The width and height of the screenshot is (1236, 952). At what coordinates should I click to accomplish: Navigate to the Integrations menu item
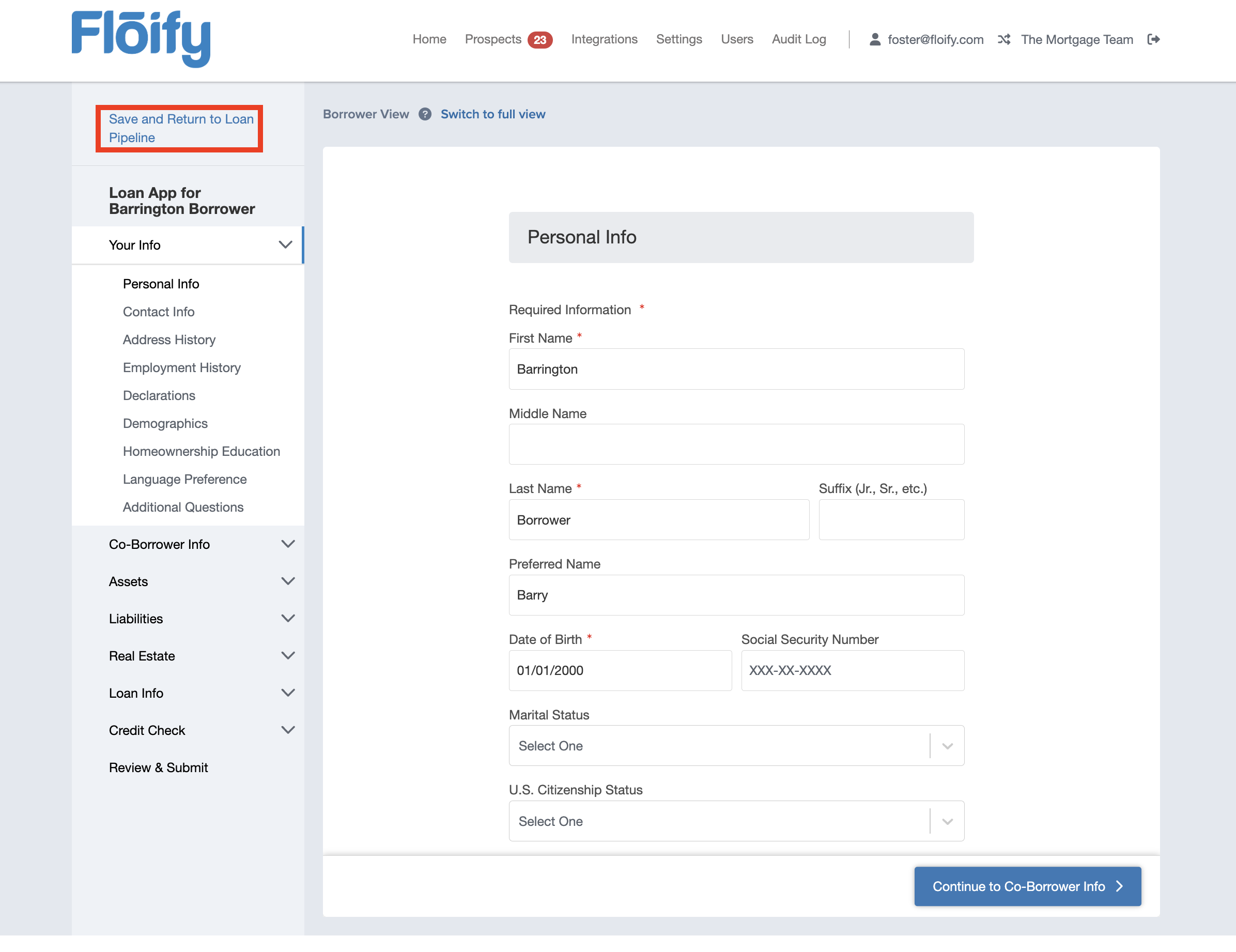click(604, 39)
